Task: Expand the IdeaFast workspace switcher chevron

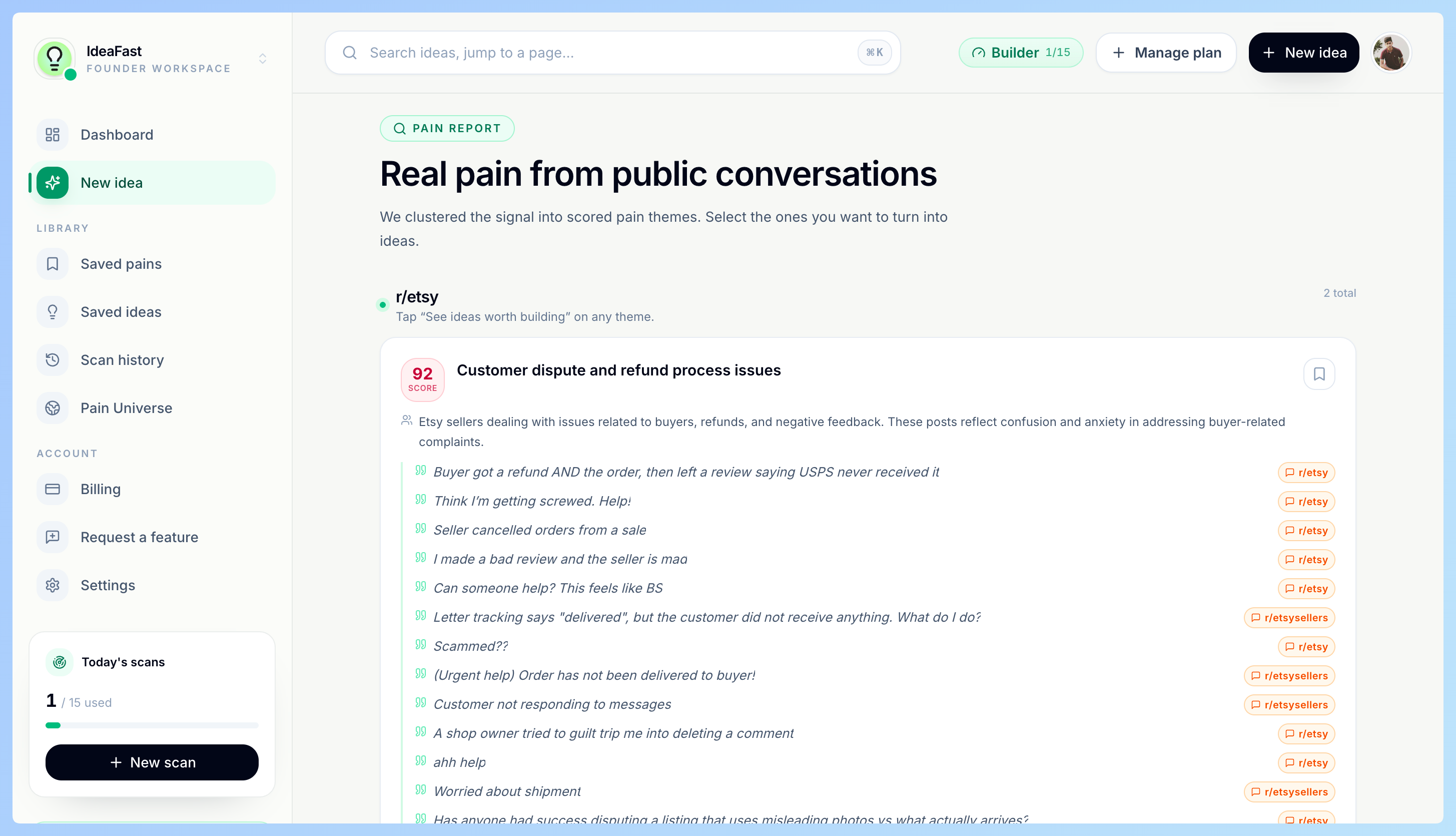Action: (262, 59)
